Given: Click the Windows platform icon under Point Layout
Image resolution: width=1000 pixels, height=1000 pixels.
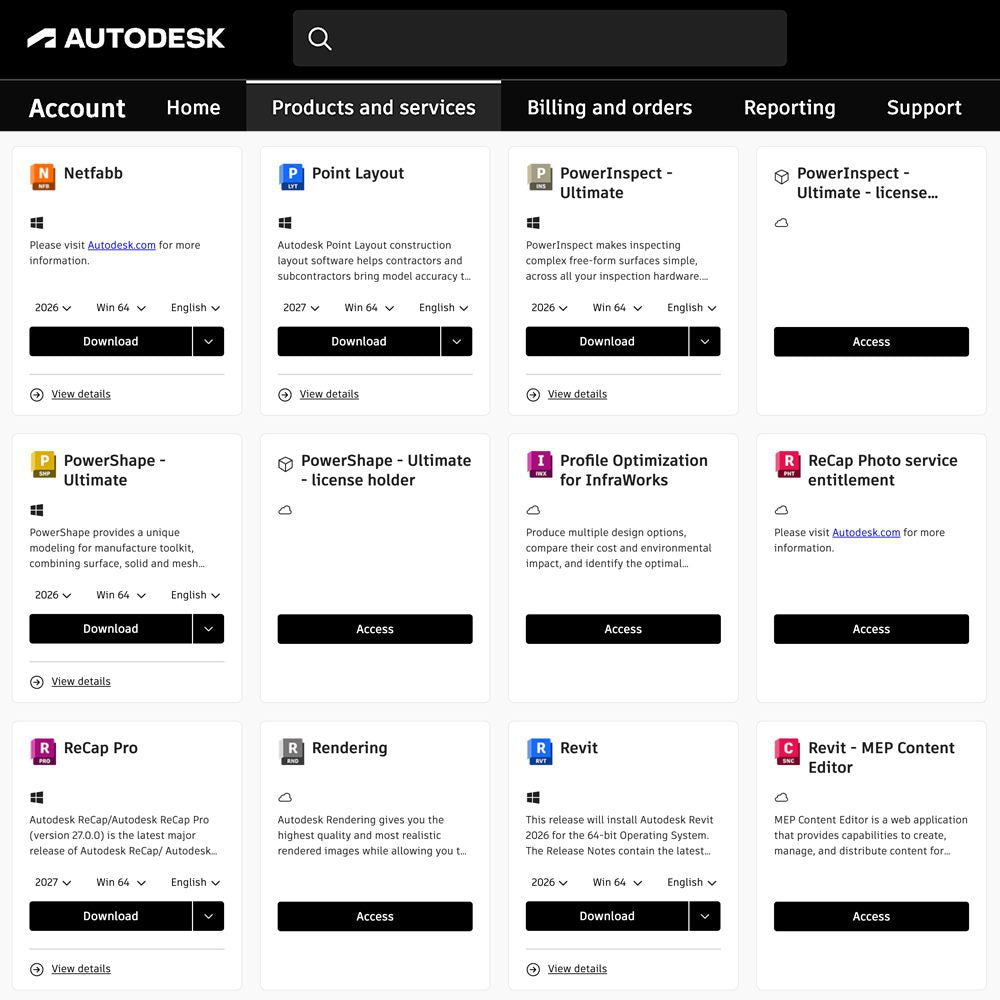Looking at the screenshot, I should coord(285,223).
